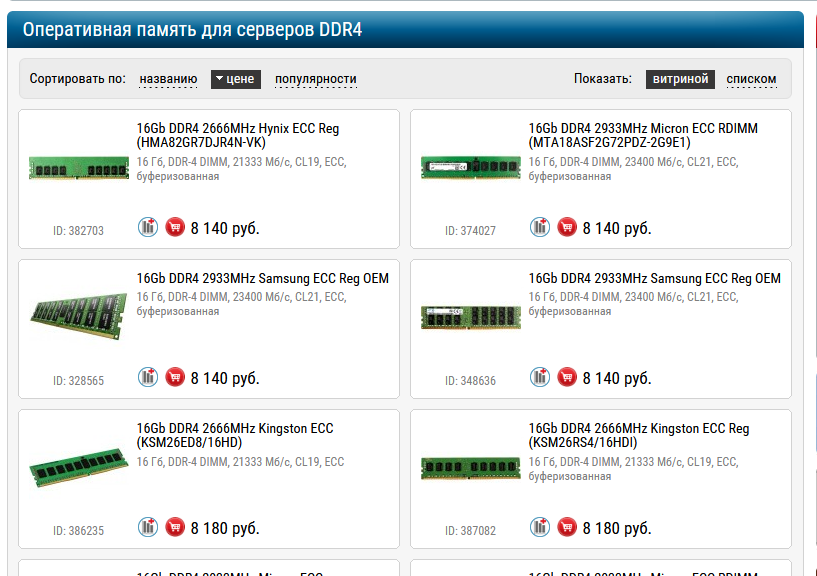
Task: Select витриной grid view
Action: click(x=680, y=79)
